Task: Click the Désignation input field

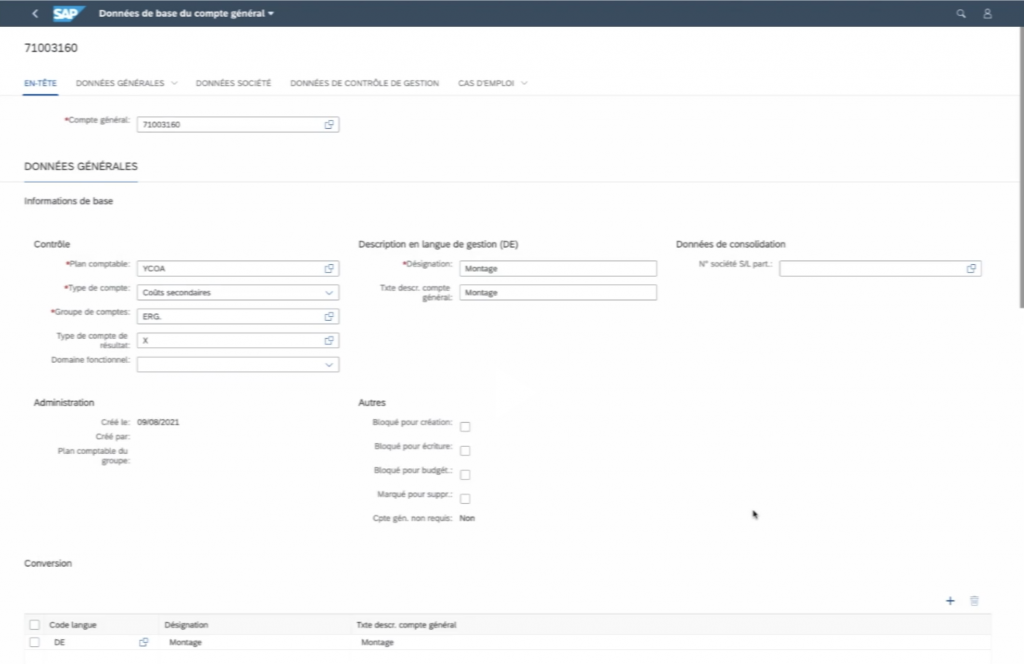Action: (557, 268)
